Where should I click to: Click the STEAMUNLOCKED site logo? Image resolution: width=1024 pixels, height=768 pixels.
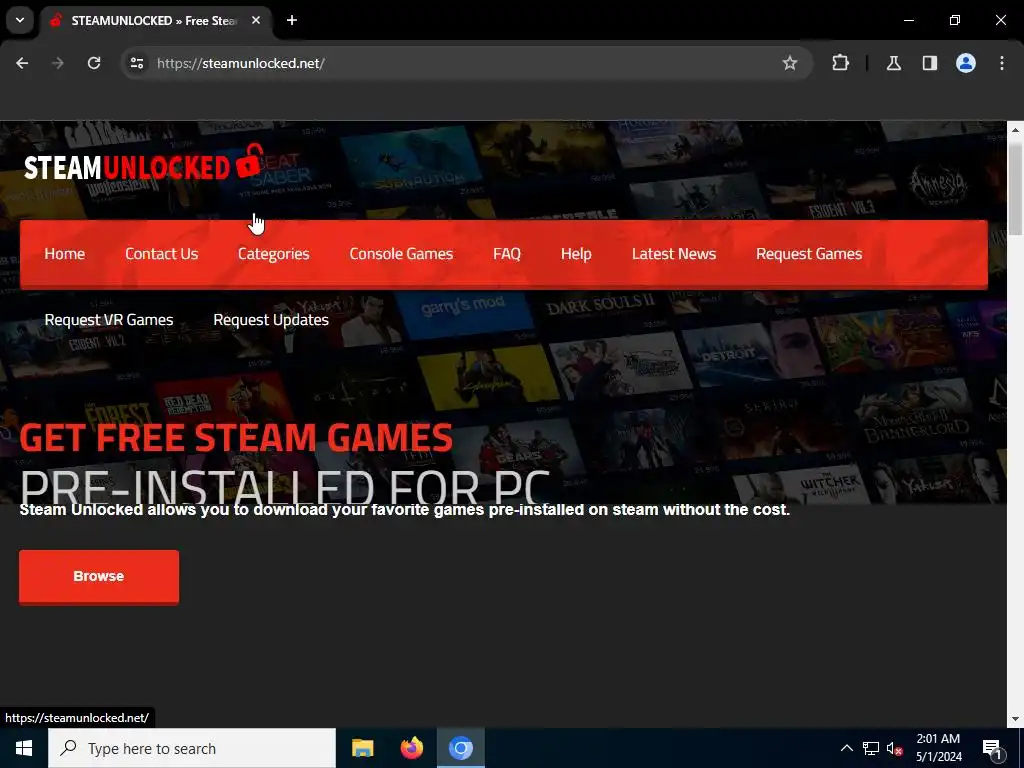click(143, 163)
